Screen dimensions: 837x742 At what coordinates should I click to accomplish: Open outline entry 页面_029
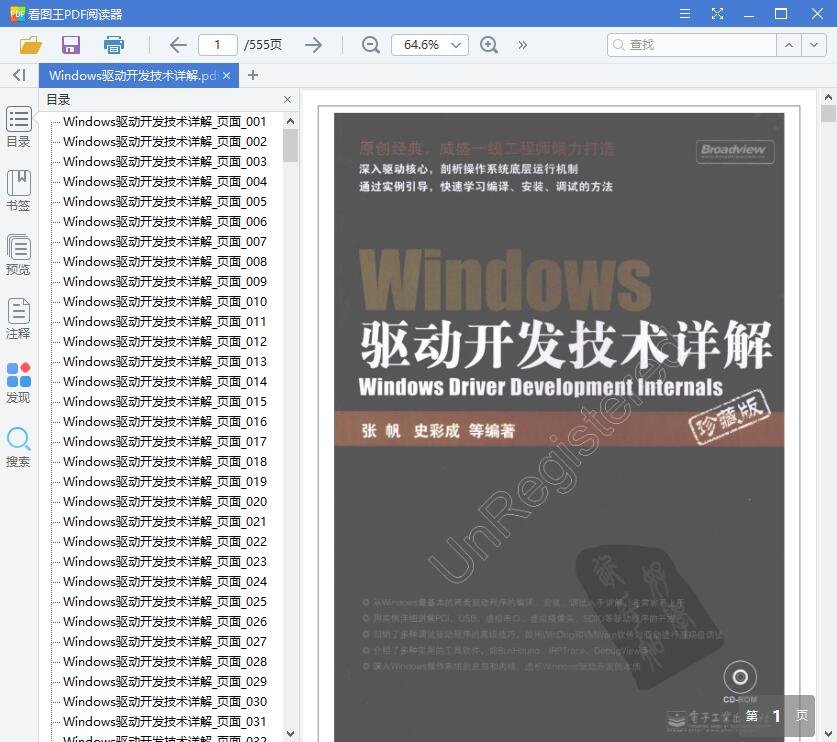pyautogui.click(x=164, y=682)
